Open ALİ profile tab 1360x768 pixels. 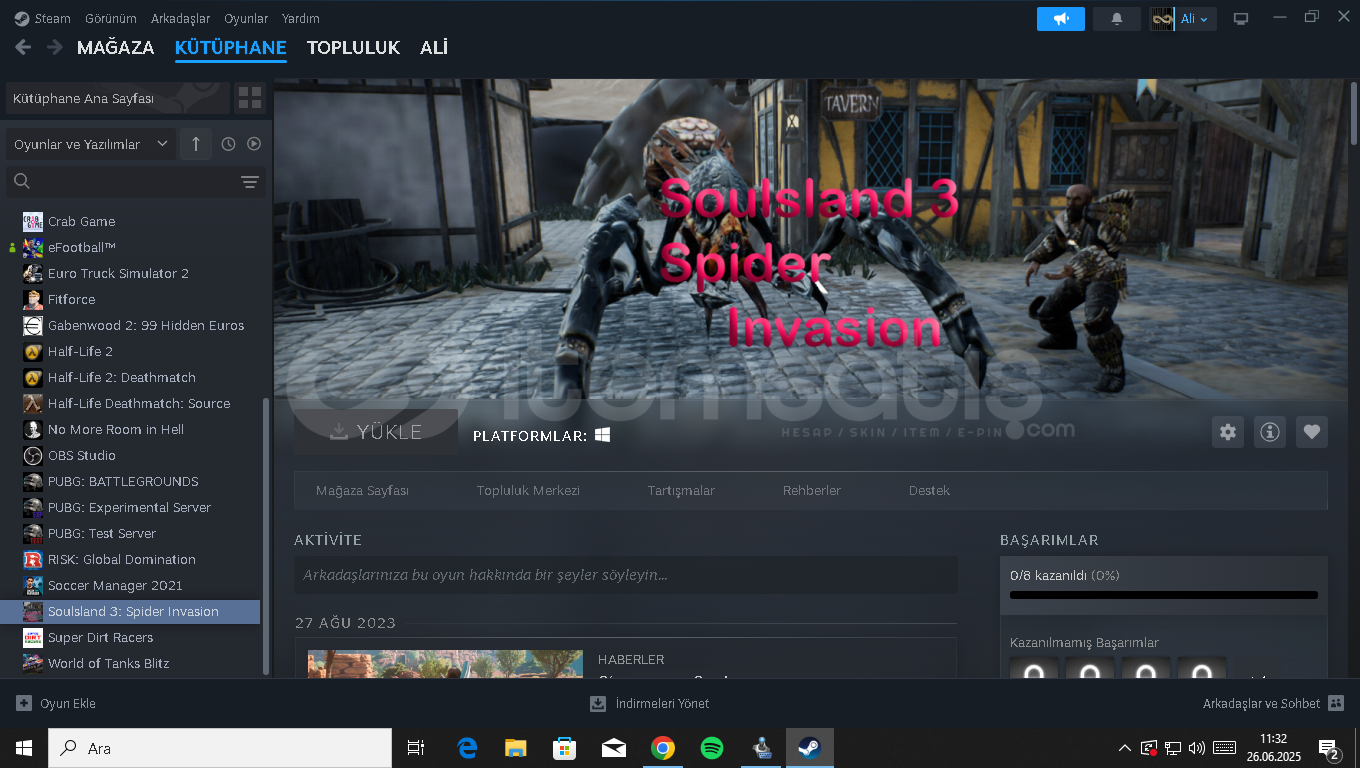pos(434,47)
